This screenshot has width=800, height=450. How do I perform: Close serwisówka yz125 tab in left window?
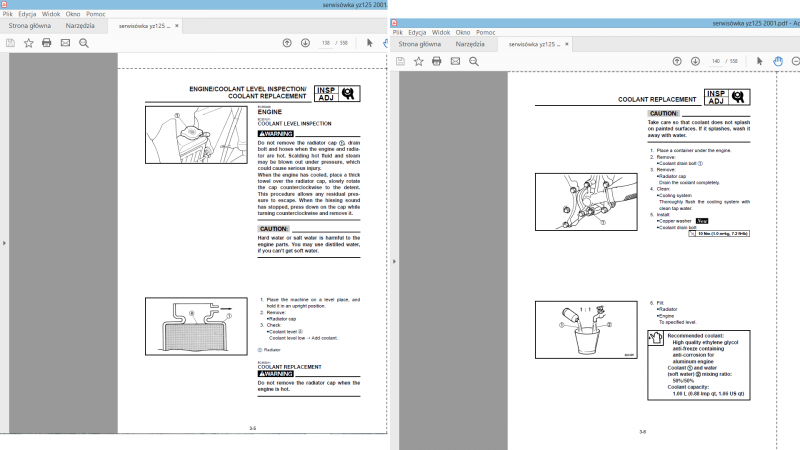[180, 25]
